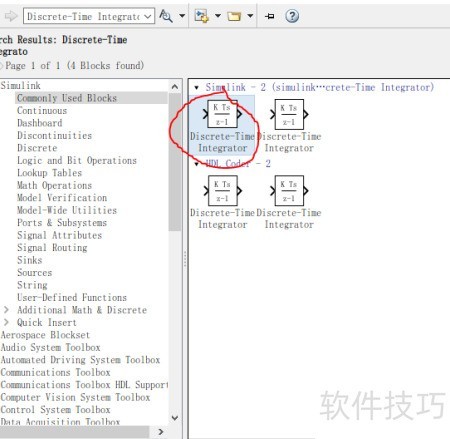
Task: Expand the Quick Insert library node
Action: point(6,322)
